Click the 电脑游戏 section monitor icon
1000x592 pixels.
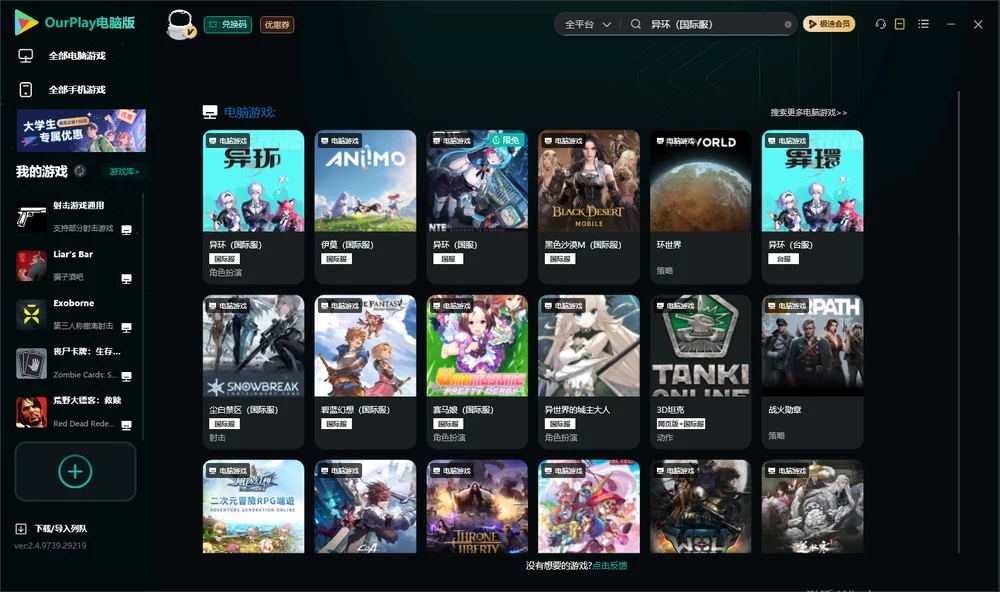click(x=210, y=112)
